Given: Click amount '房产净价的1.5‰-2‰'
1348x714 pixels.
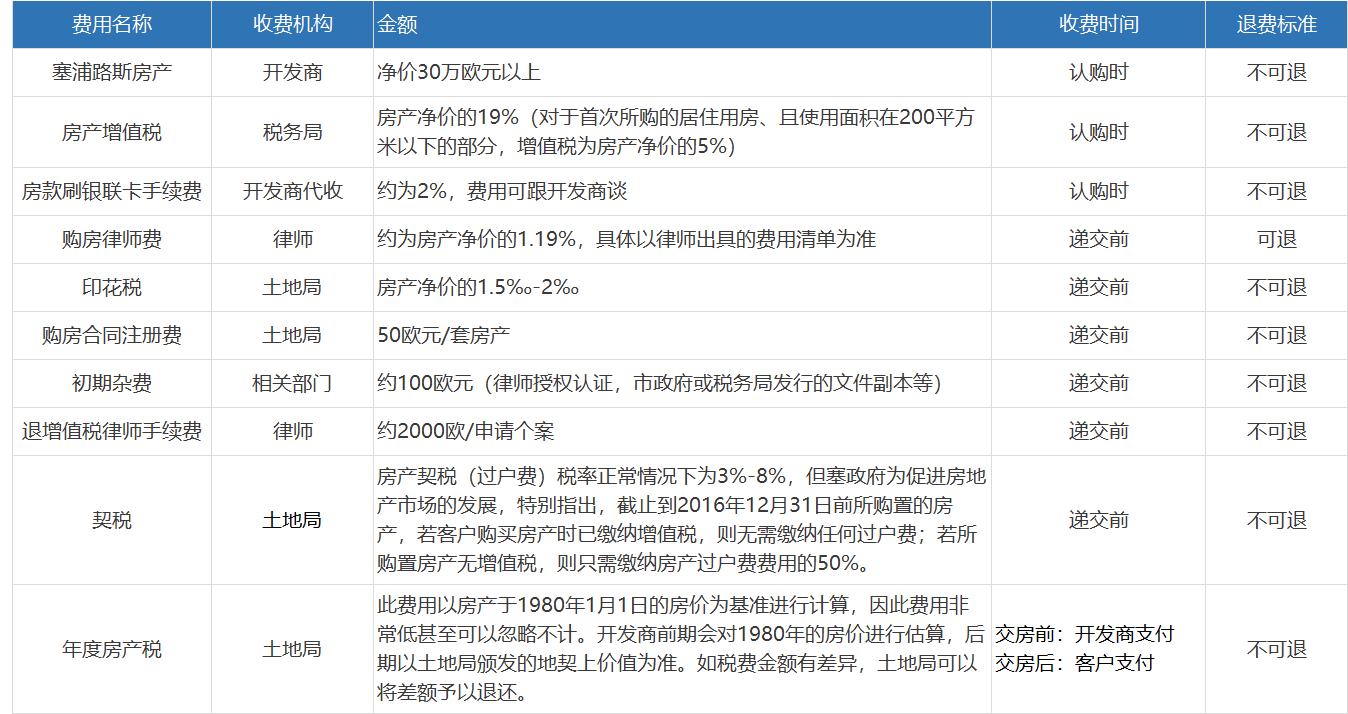Looking at the screenshot, I should tap(479, 287).
